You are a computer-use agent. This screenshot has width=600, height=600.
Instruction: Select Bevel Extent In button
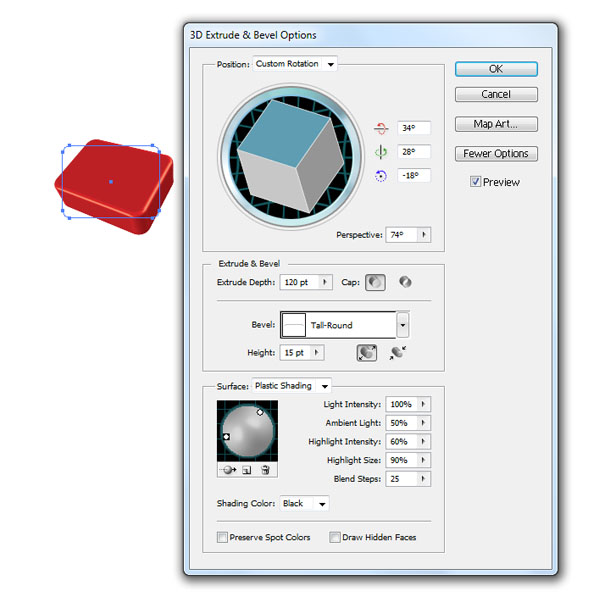[x=398, y=352]
